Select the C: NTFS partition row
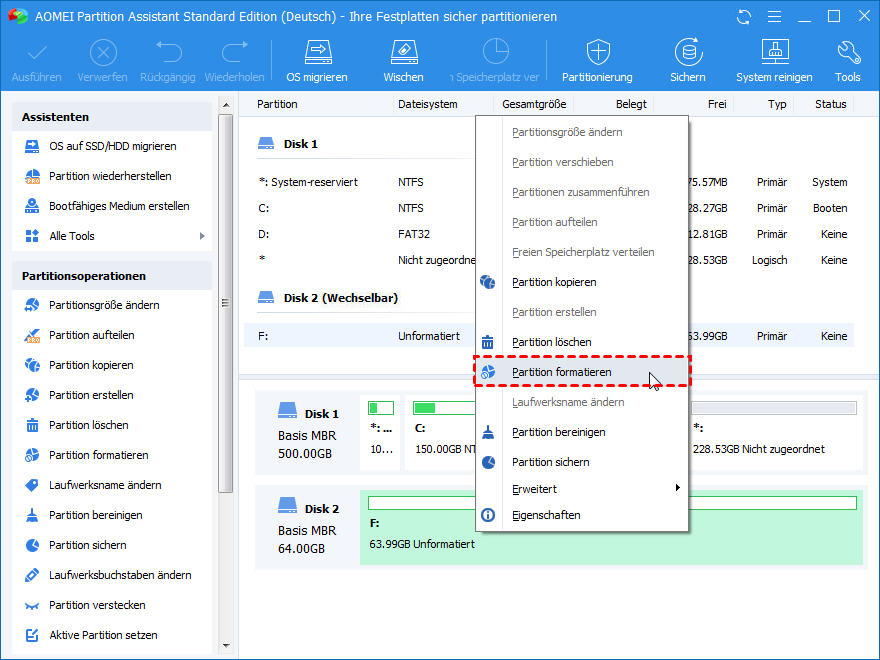Viewport: 880px width, 660px height. 360,208
